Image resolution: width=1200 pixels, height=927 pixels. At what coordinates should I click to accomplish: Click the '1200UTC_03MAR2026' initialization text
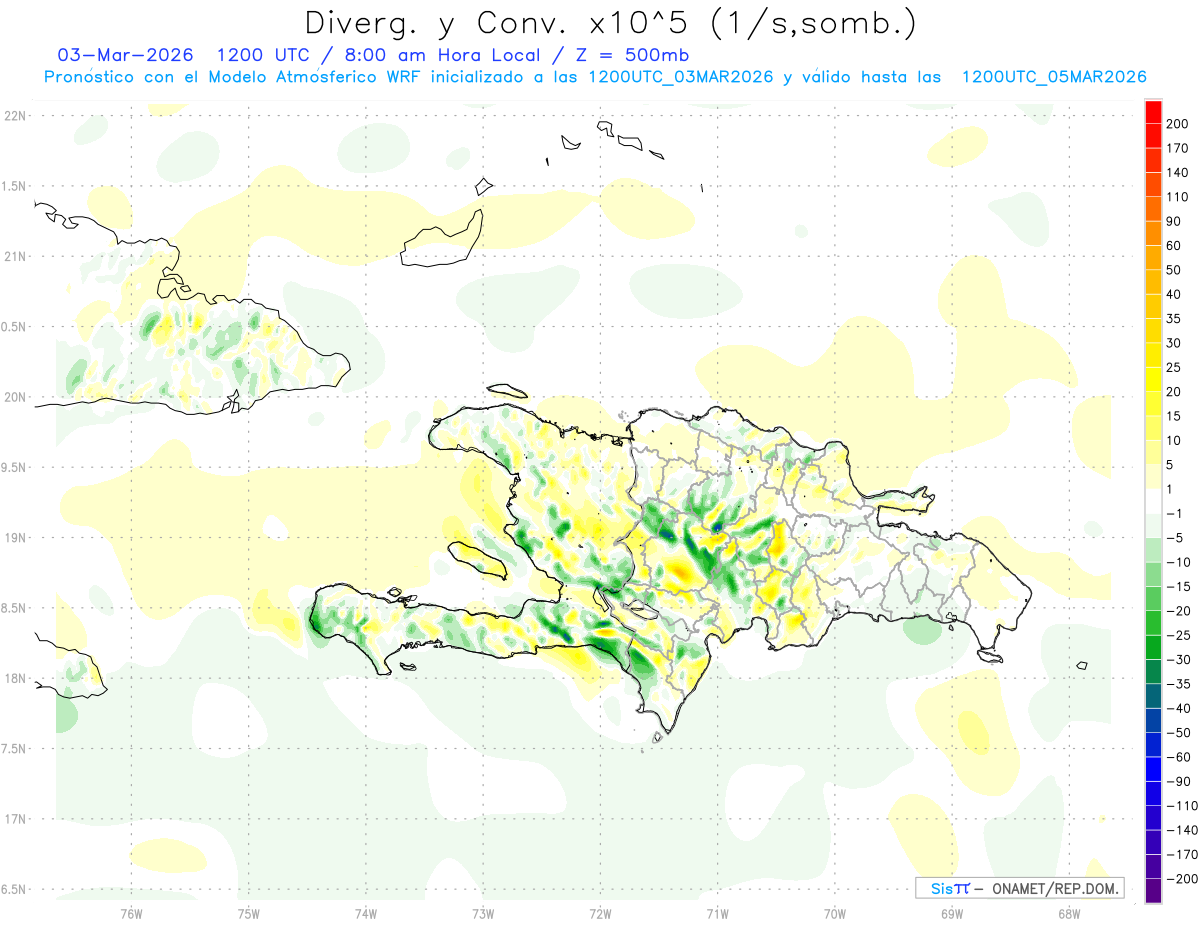coord(681,77)
